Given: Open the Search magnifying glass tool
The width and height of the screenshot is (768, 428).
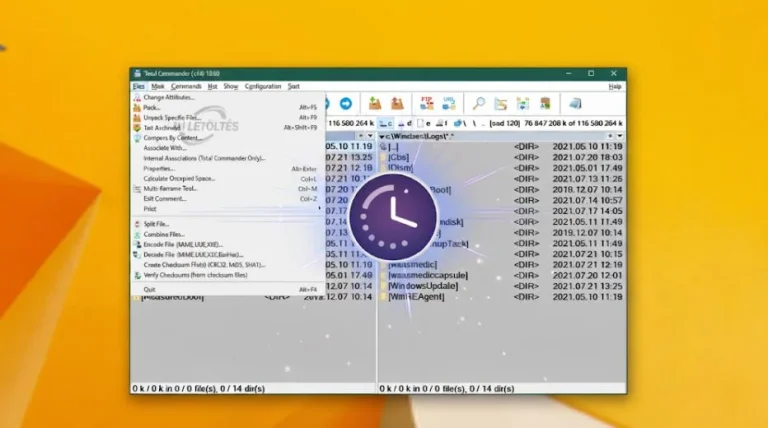Looking at the screenshot, I should 478,103.
